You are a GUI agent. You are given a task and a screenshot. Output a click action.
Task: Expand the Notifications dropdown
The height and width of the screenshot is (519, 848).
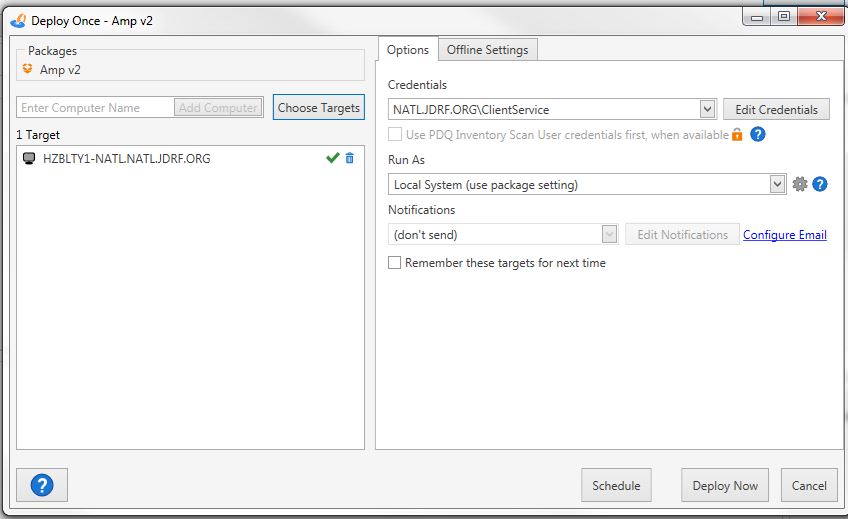tap(609, 234)
